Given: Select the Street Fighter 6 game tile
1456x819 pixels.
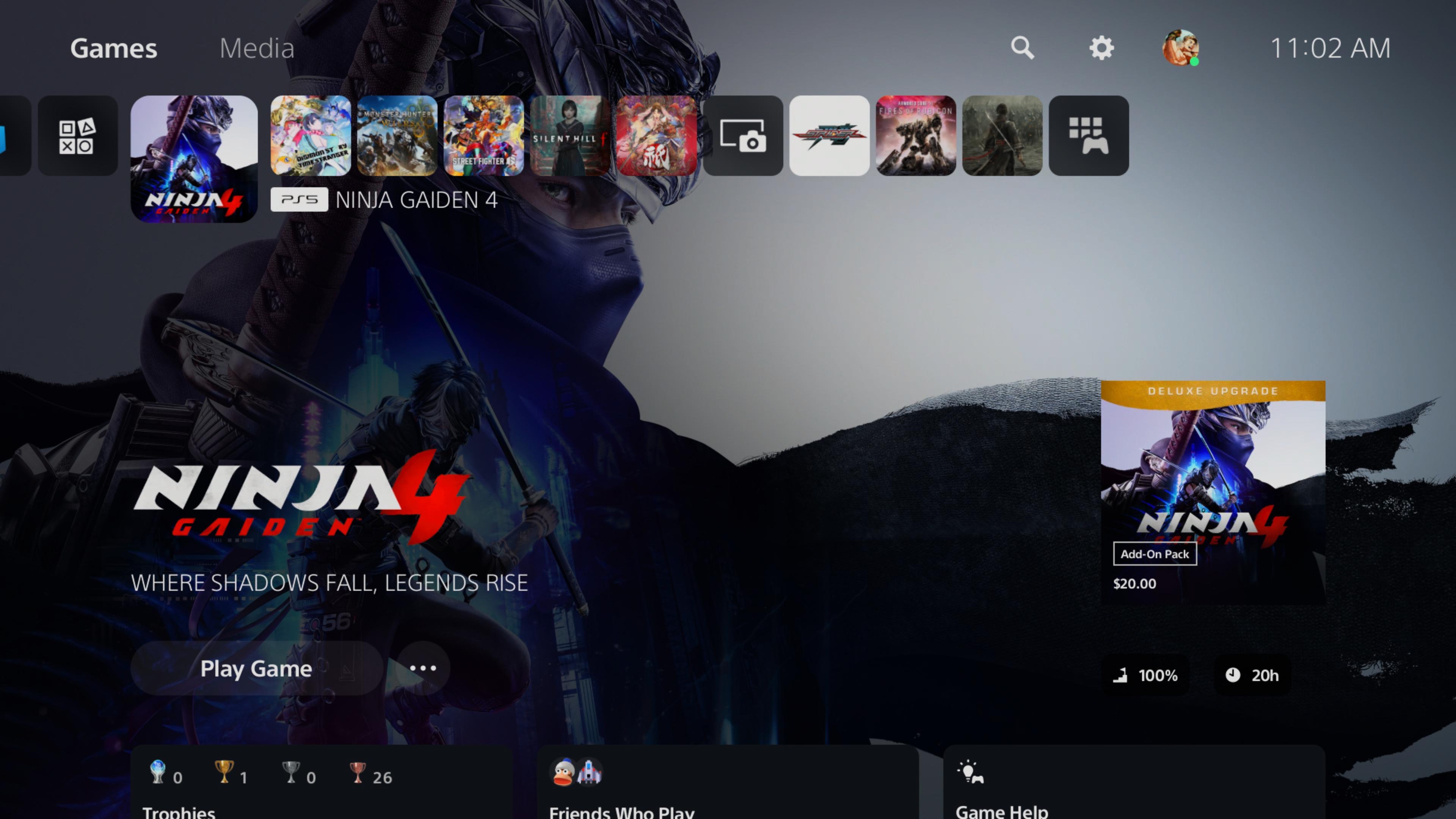Looking at the screenshot, I should pos(483,136).
